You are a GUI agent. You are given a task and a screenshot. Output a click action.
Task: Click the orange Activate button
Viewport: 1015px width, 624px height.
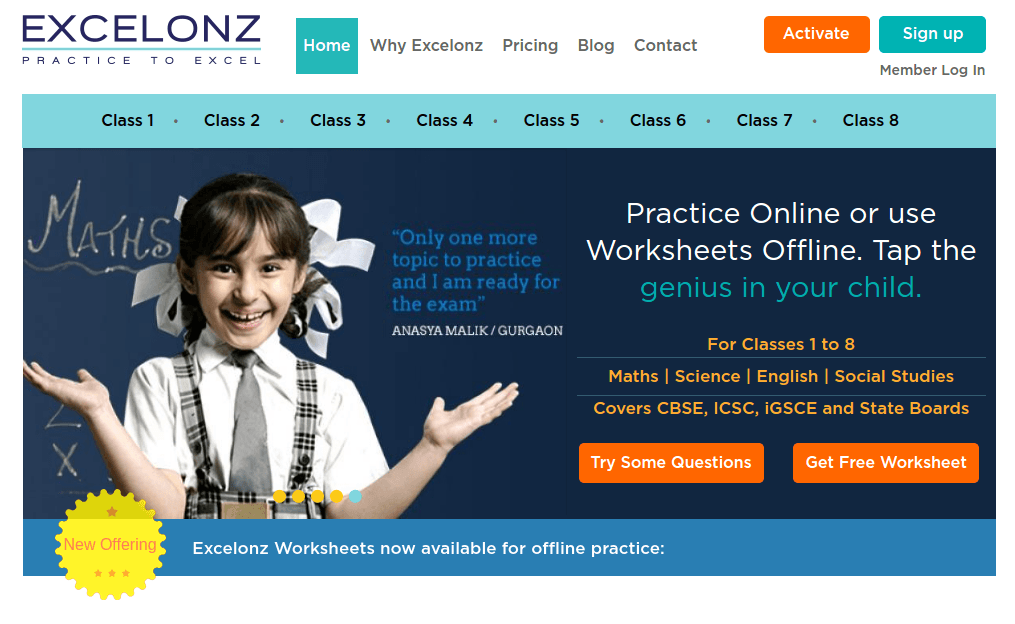point(816,34)
